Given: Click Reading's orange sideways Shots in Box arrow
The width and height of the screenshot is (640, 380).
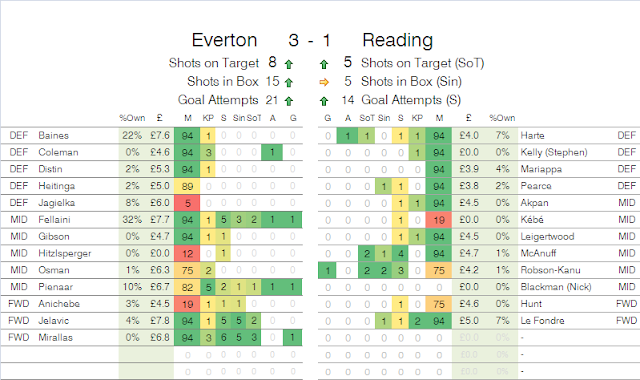Looking at the screenshot, I should (324, 82).
